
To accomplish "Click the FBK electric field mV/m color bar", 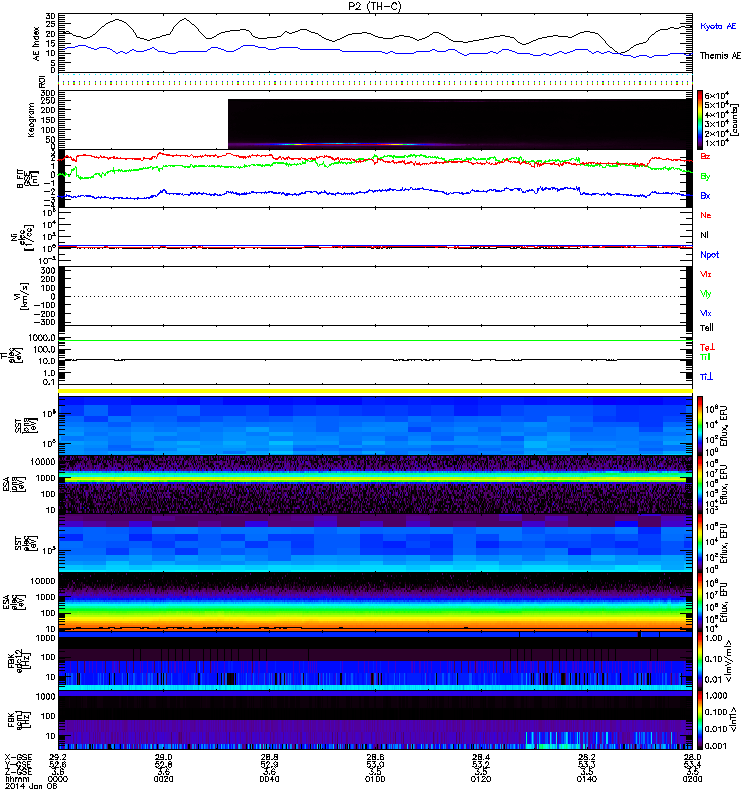I will click(x=700, y=661).
